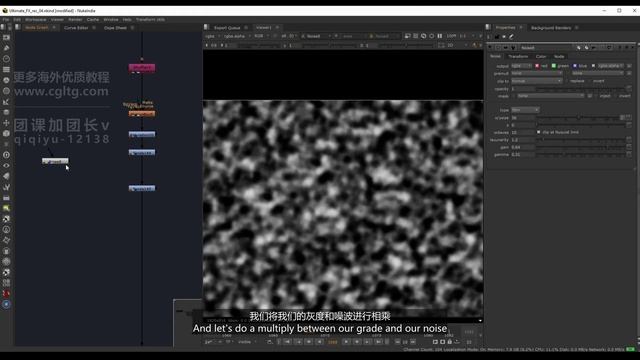The image size is (640, 360).
Task: Open the viewer rgba channel dropdown
Action: pos(212,36)
